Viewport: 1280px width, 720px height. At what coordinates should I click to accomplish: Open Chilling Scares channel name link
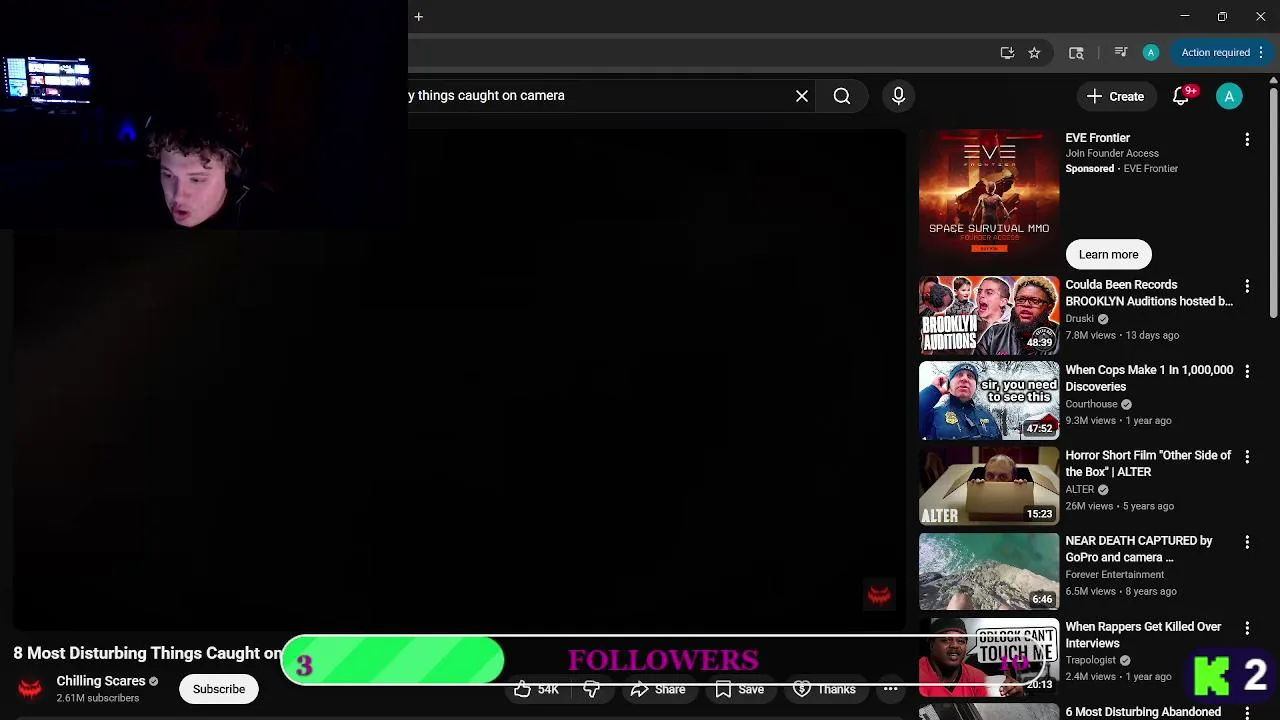pos(101,681)
